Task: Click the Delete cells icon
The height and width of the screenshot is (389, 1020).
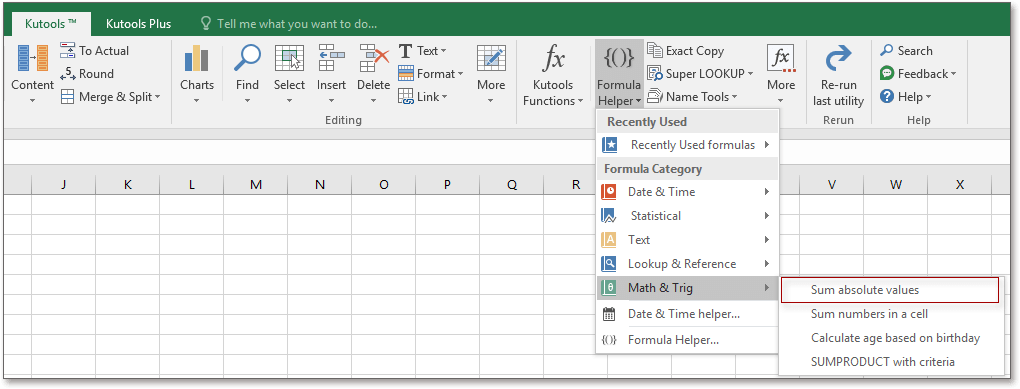Action: 373,59
